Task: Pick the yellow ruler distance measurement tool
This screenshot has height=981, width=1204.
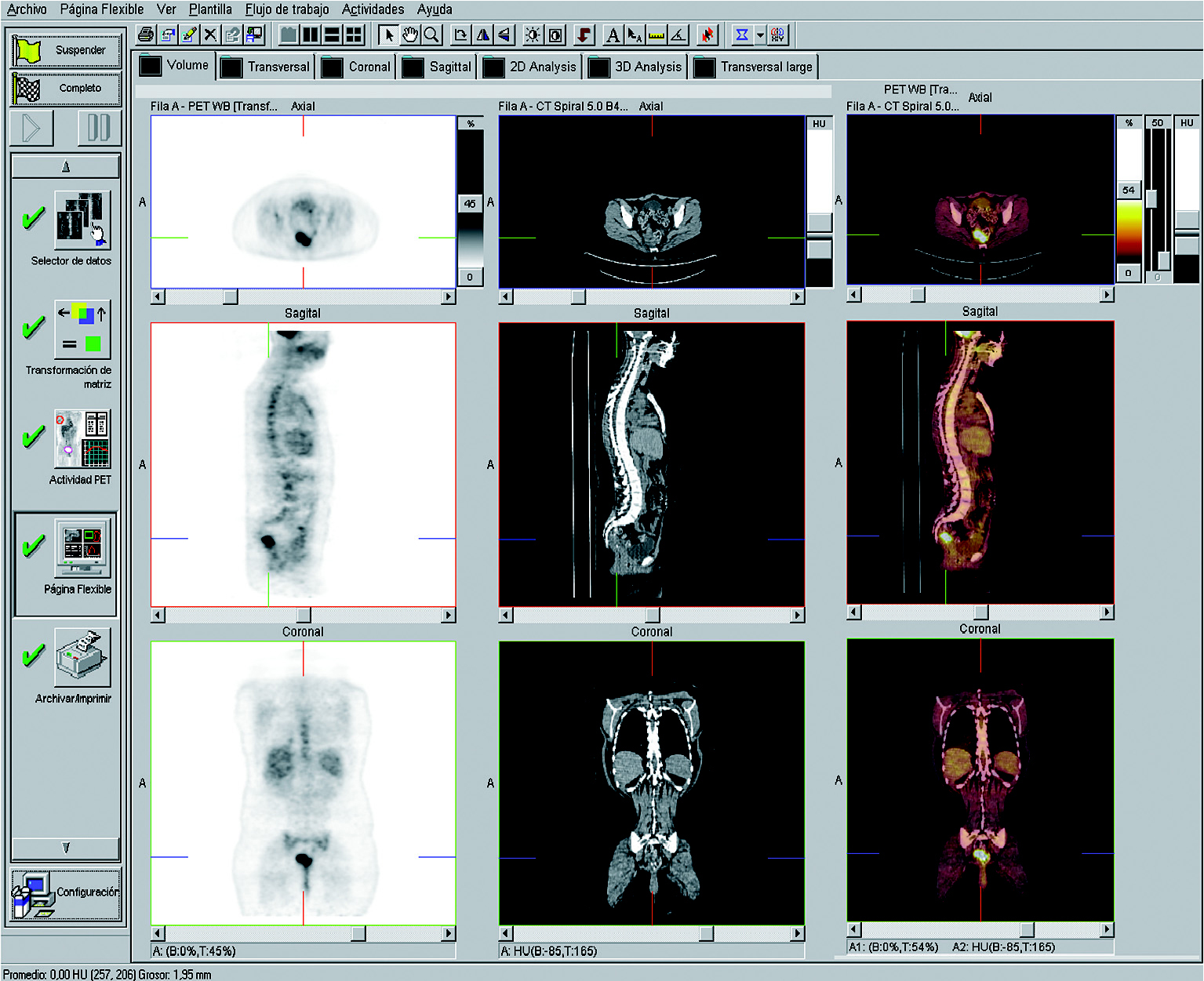Action: pyautogui.click(x=657, y=35)
